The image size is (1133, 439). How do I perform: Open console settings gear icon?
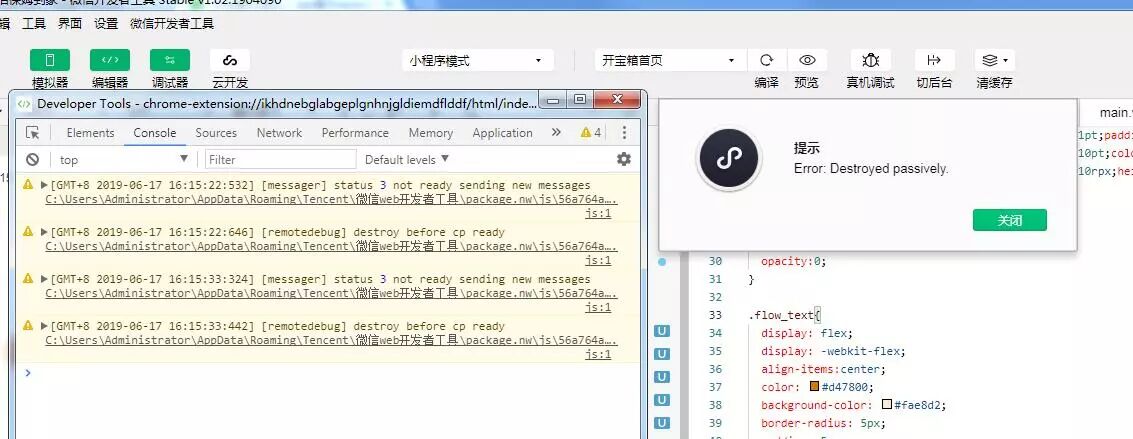point(624,160)
